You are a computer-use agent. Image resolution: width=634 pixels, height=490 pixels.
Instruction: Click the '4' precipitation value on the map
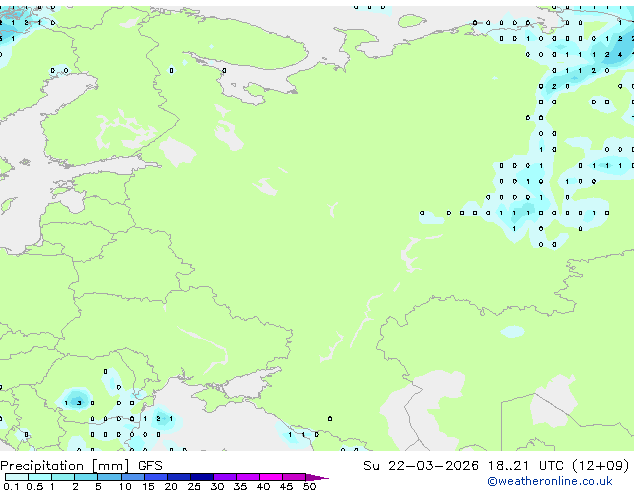click(x=620, y=55)
